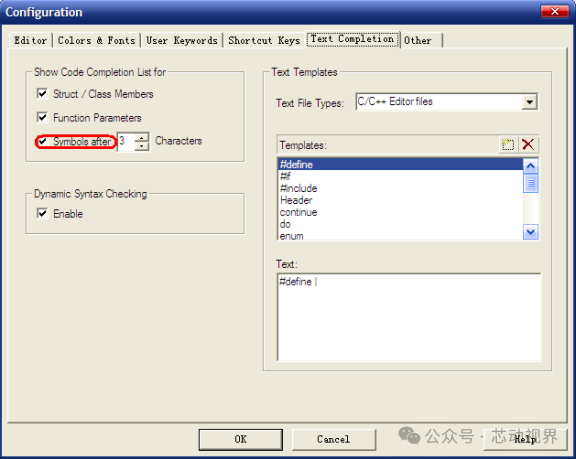Image resolution: width=576 pixels, height=459 pixels.
Task: Select the Text Completion tab
Action: click(353, 39)
